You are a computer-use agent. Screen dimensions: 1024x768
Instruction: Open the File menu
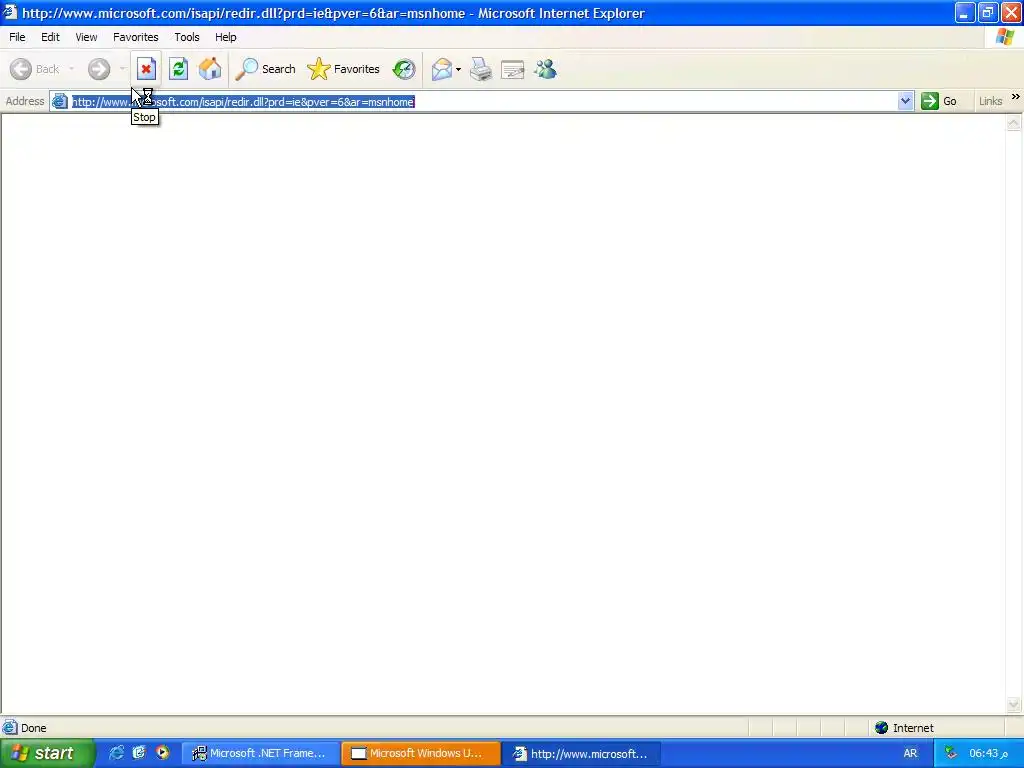click(18, 37)
